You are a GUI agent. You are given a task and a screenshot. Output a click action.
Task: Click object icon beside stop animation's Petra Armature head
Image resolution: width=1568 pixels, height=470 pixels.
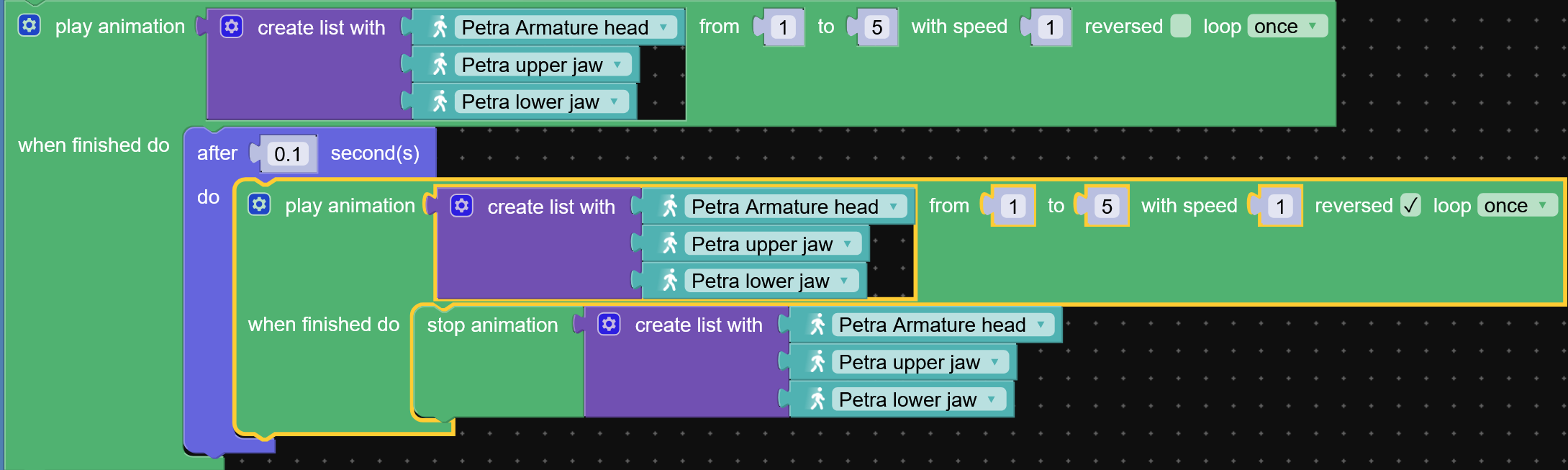click(817, 325)
